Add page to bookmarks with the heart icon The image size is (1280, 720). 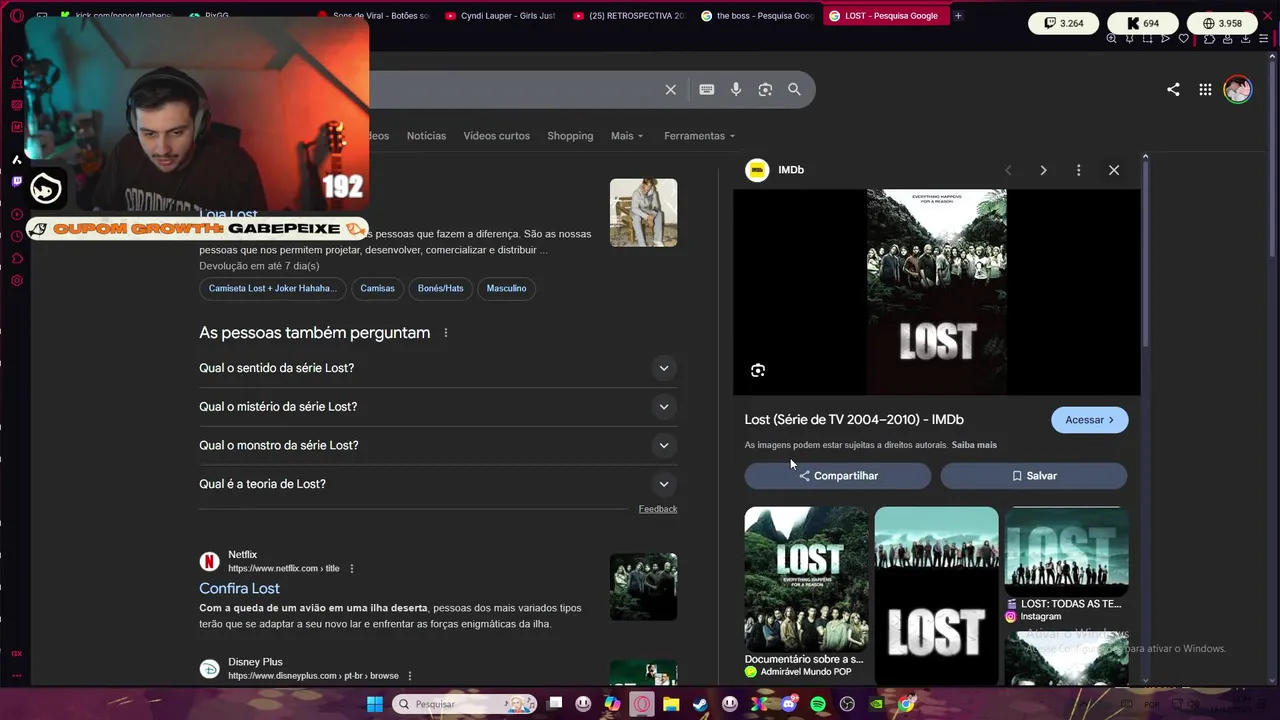tap(1184, 39)
